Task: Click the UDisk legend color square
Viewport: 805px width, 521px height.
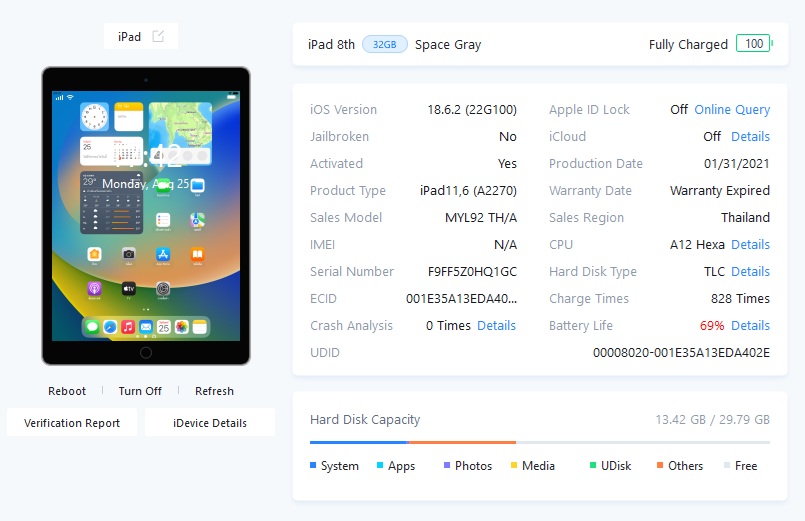Action: (593, 465)
